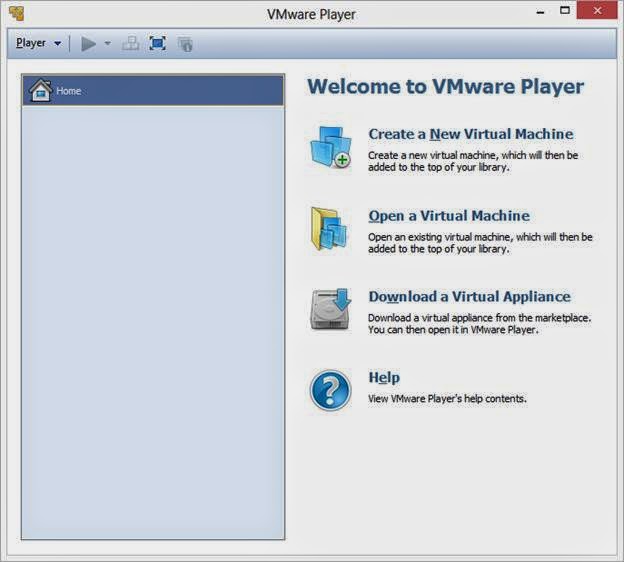
Task: Open a Virtual Machine link
Action: (449, 216)
